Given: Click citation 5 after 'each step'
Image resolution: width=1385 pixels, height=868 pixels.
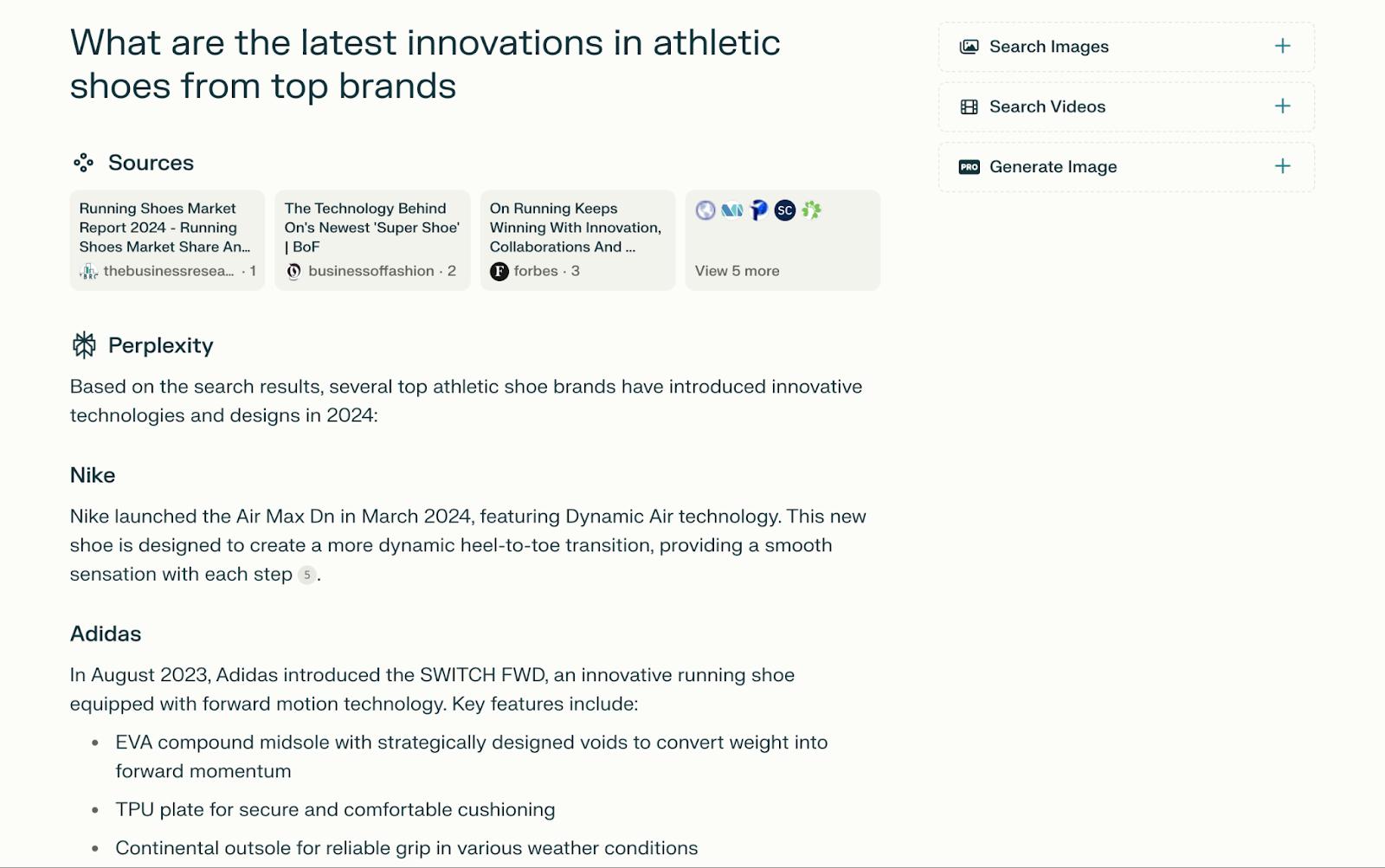Looking at the screenshot, I should [306, 575].
